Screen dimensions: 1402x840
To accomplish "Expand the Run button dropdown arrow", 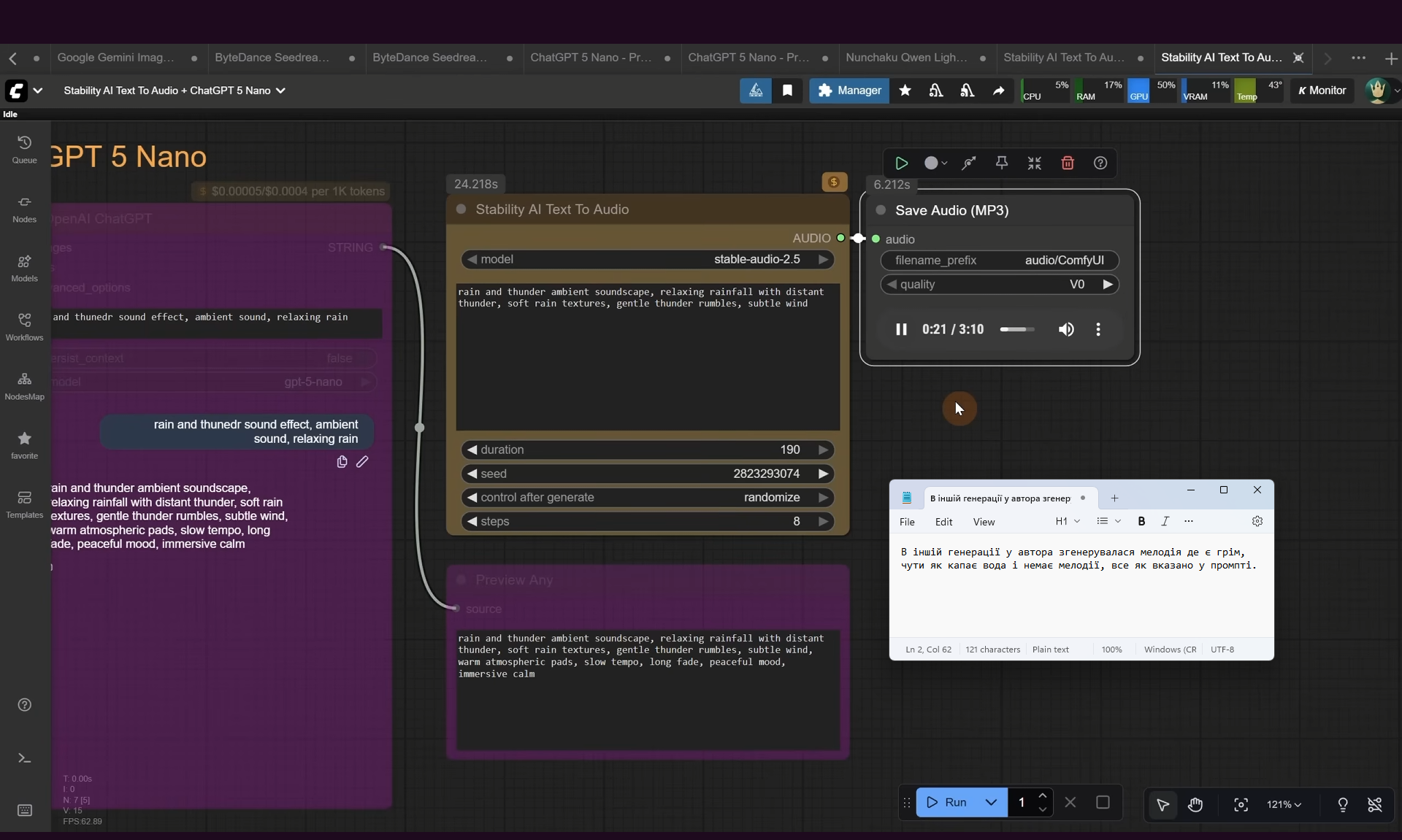I will [991, 802].
